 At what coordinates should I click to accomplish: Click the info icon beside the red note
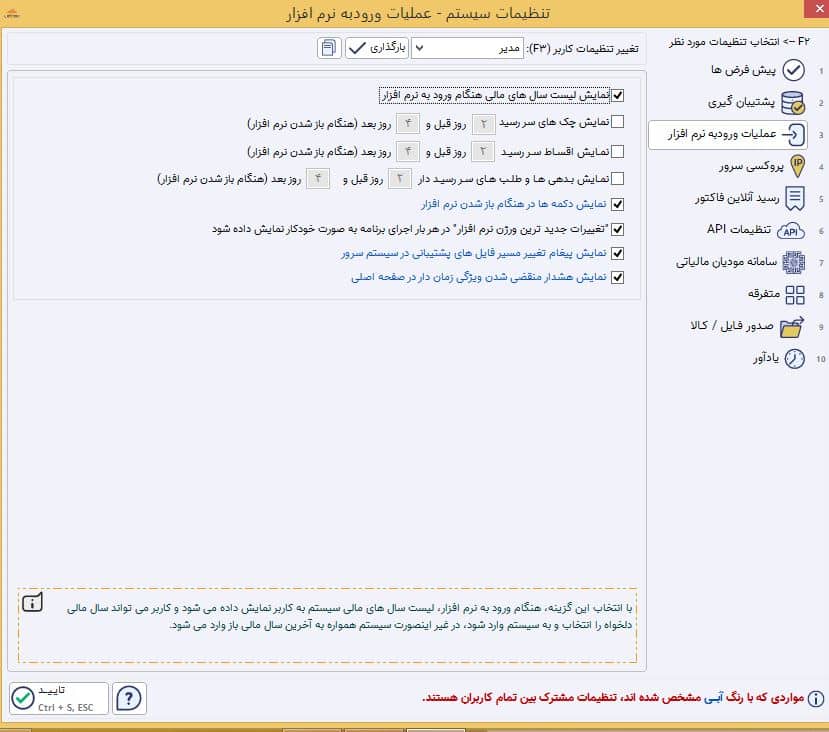(x=815, y=699)
